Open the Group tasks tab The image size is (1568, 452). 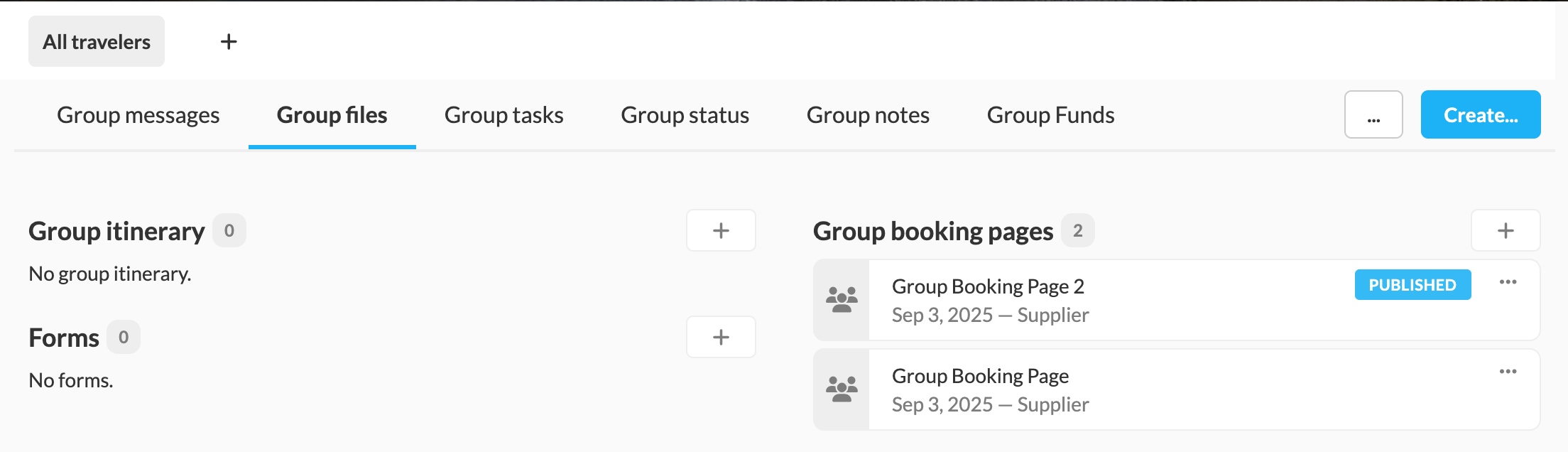pyautogui.click(x=503, y=115)
